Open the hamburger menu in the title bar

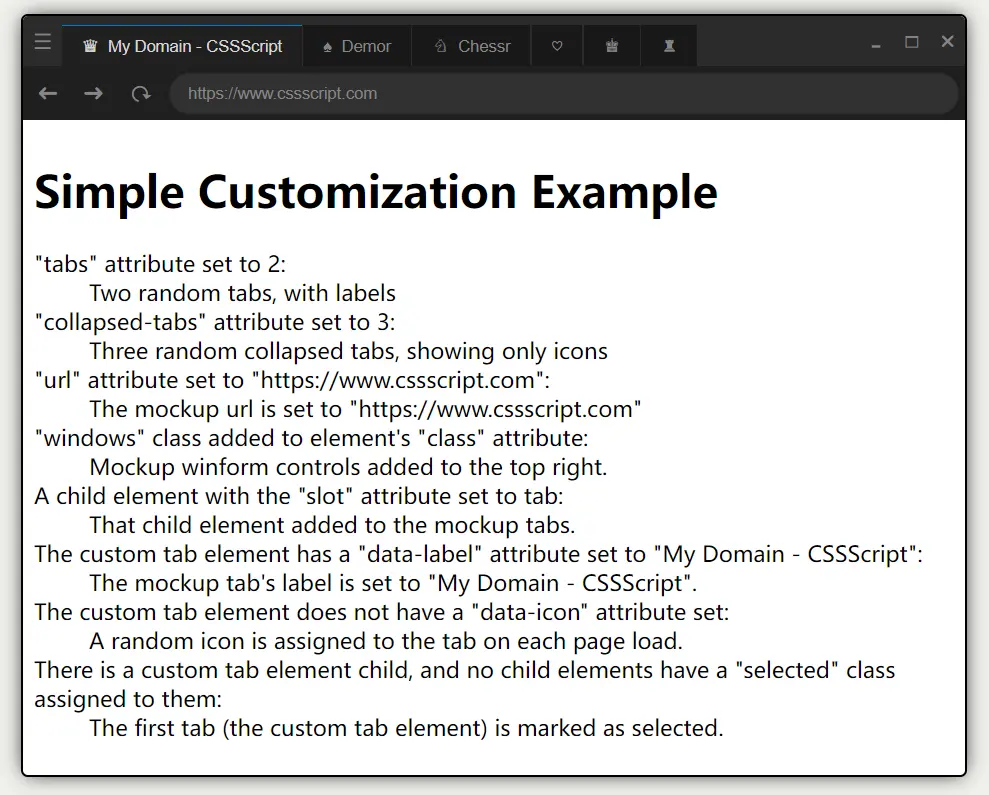click(x=42, y=42)
